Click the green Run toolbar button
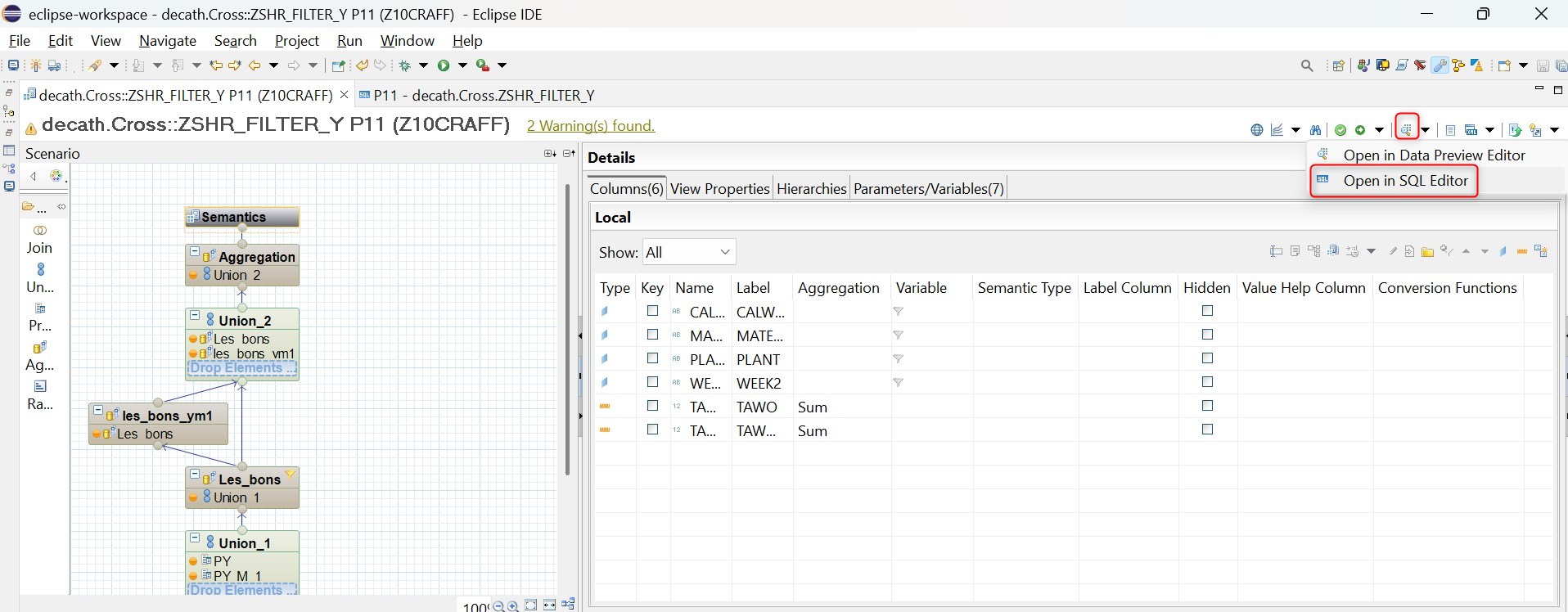 tap(444, 65)
